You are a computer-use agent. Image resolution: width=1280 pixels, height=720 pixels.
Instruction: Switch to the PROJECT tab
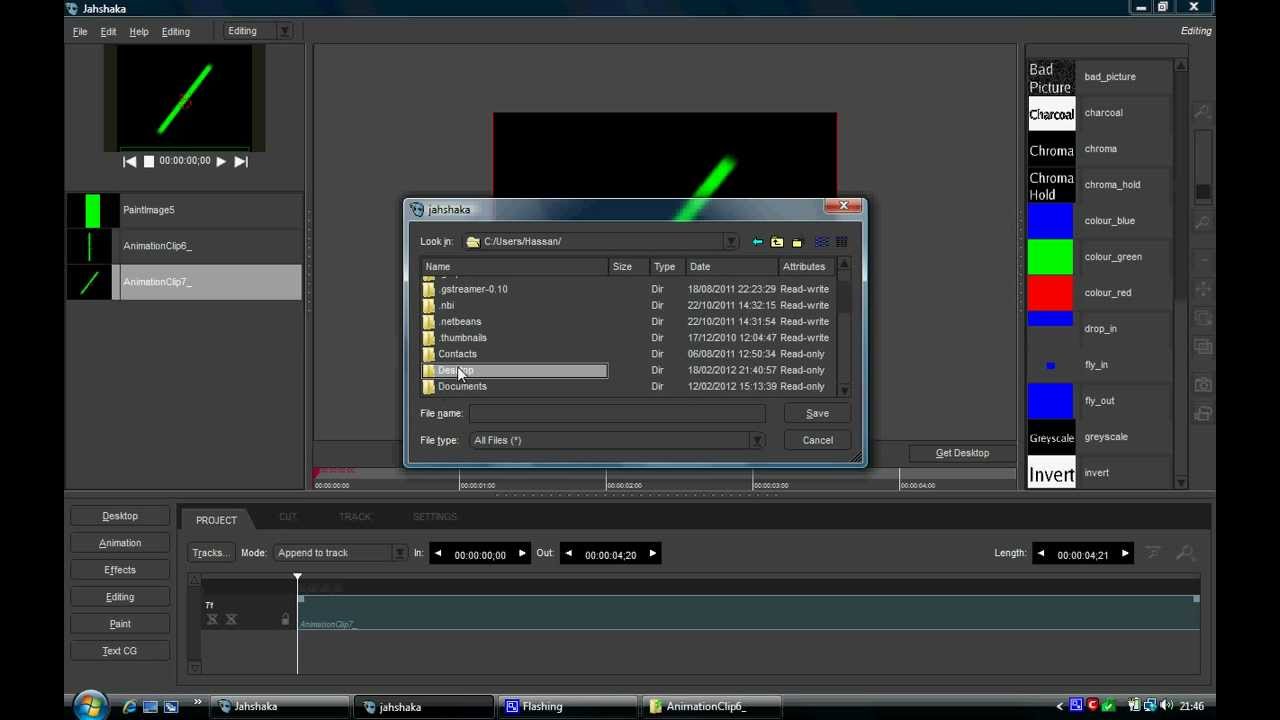click(216, 519)
